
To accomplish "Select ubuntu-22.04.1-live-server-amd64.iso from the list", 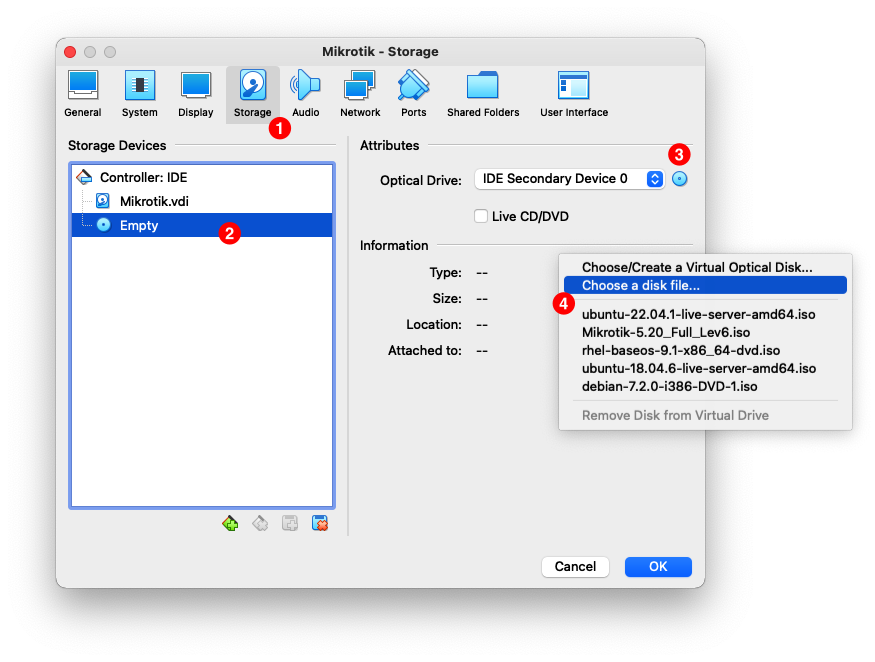I will (x=698, y=314).
